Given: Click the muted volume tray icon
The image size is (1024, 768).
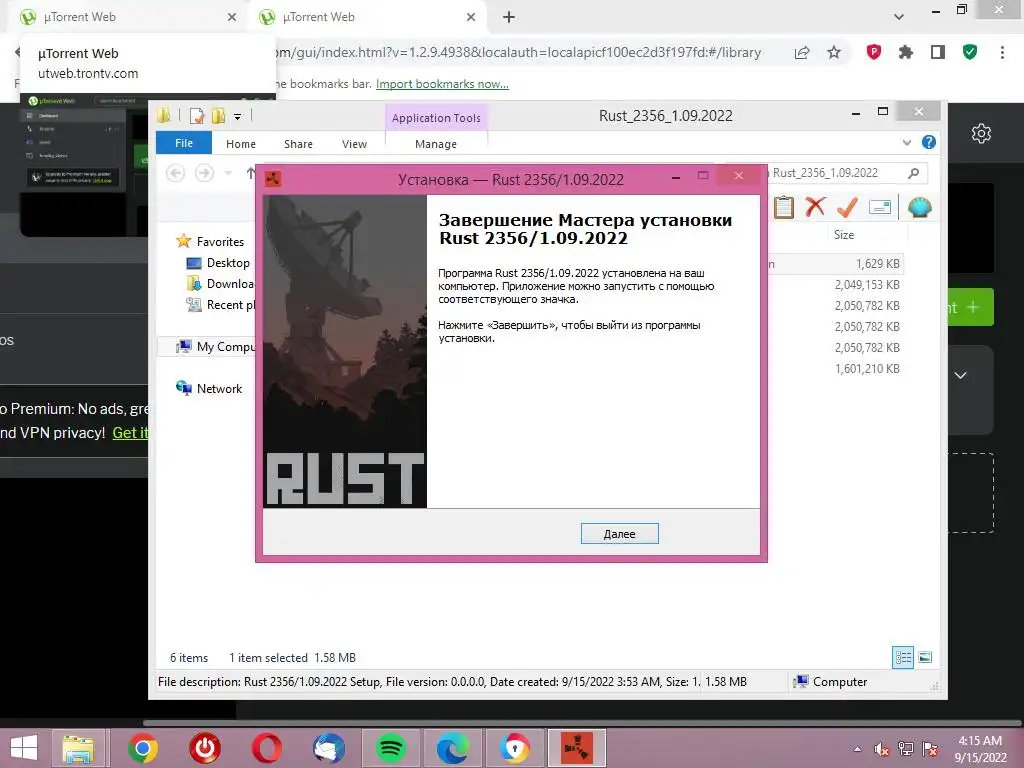Looking at the screenshot, I should coord(881,749).
